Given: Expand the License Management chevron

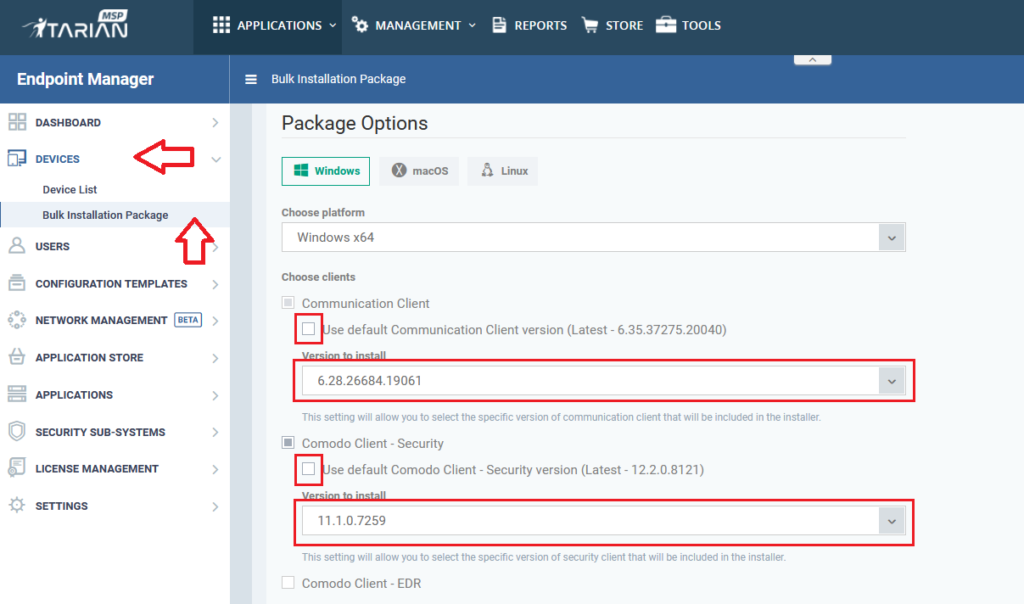Looking at the screenshot, I should point(216,469).
